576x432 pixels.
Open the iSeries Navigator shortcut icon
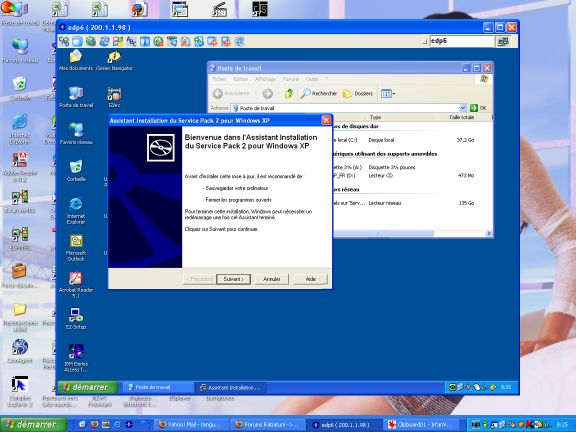coord(114,60)
